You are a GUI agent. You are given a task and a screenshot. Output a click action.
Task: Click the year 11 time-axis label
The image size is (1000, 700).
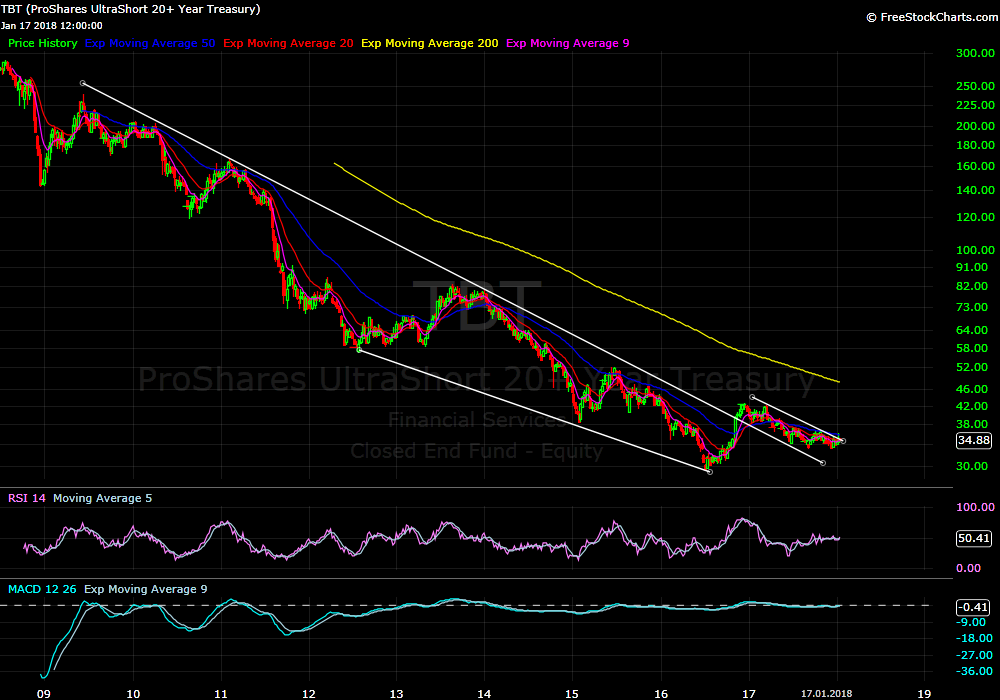(221, 694)
